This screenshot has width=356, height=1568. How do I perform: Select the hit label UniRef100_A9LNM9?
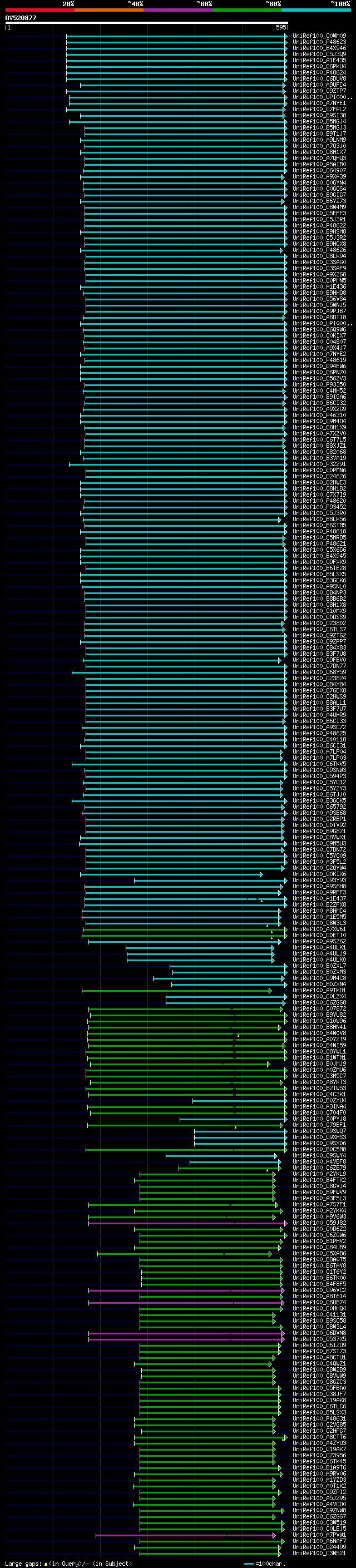[x=319, y=140]
